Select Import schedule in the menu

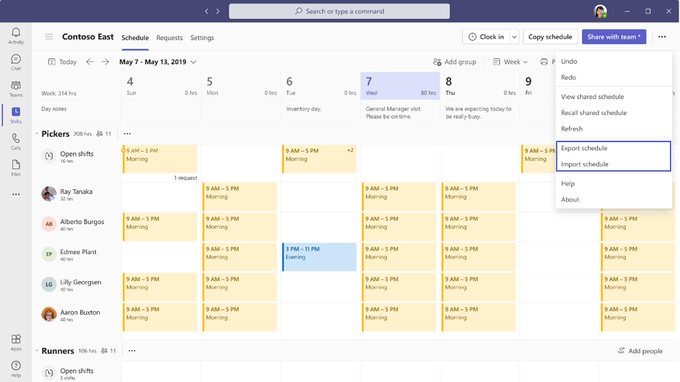point(614,164)
